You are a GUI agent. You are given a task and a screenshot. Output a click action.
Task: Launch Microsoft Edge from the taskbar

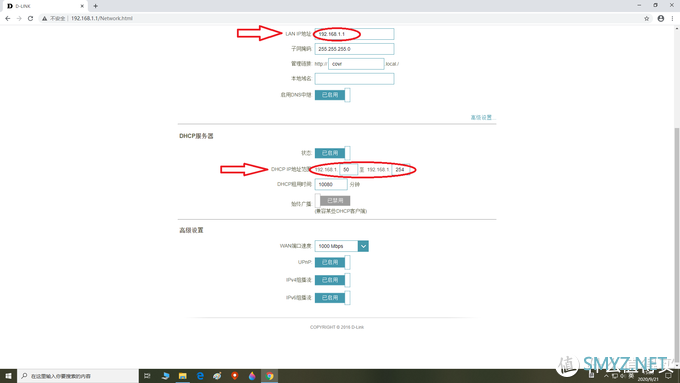tap(200, 376)
